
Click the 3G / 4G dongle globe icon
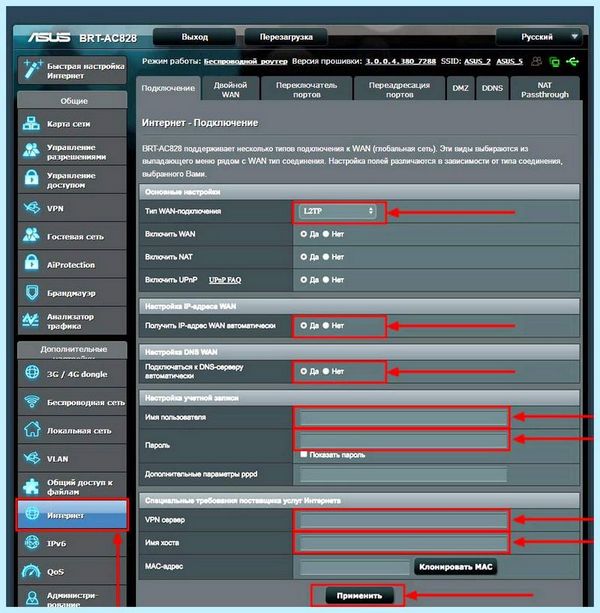tap(32, 373)
